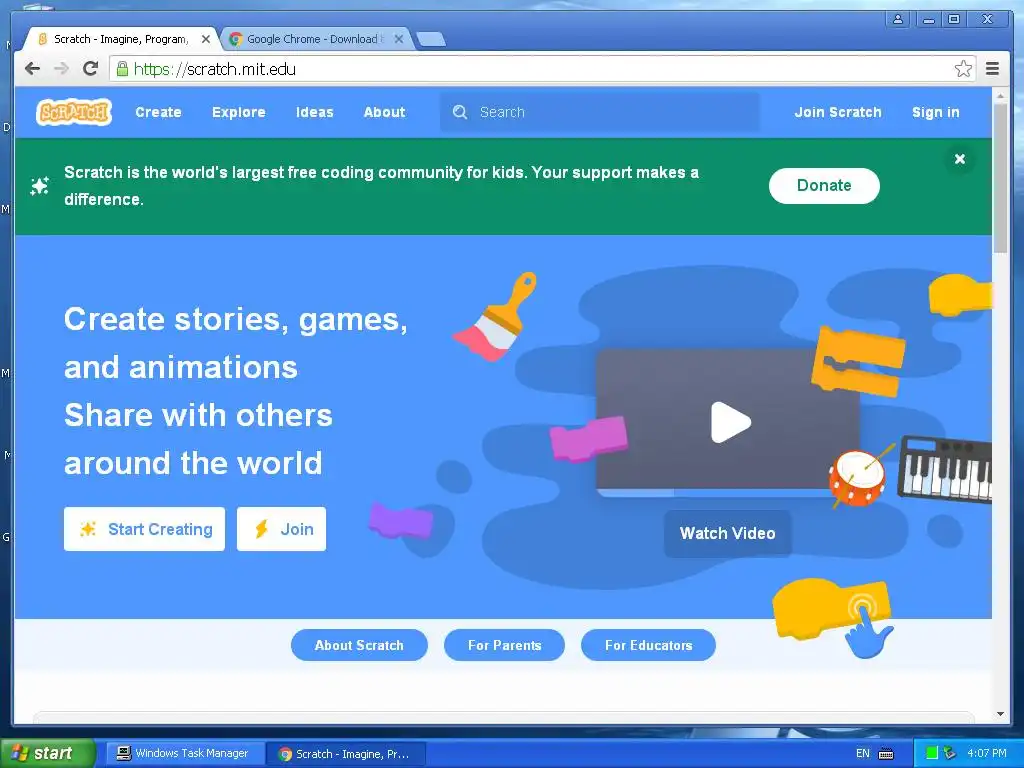
Task: Click the Windows start button
Action: (x=48, y=754)
